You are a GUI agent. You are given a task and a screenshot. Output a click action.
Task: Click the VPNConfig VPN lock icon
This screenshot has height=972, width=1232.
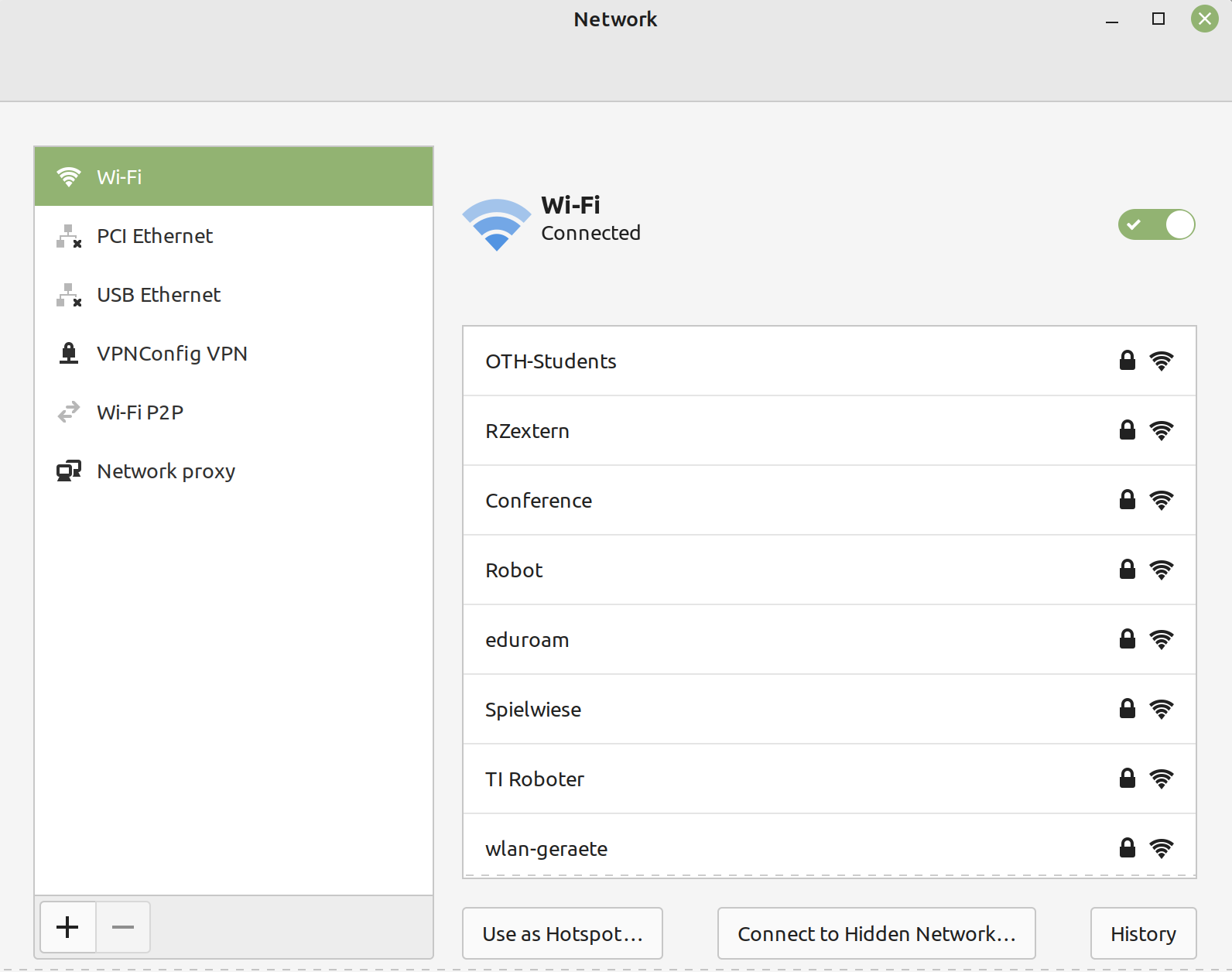(69, 354)
